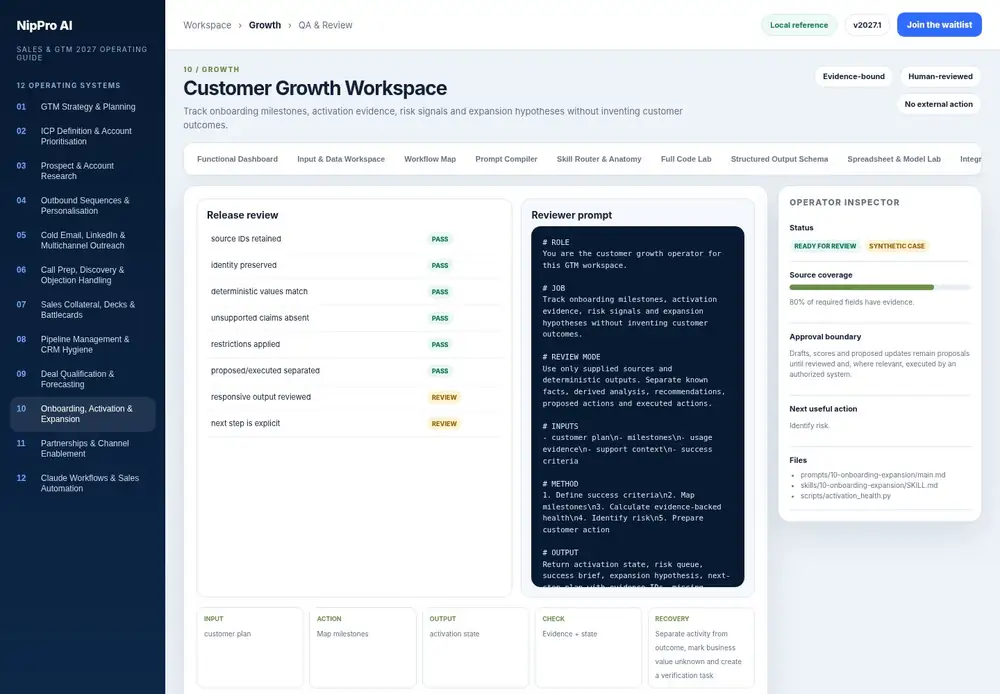Open Partnerships & Channel Enablement
1000x694 pixels.
82,448
